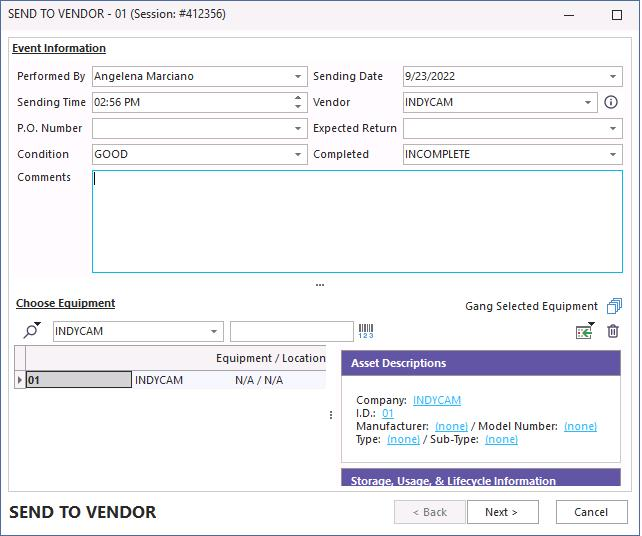Click the vendor info icon

click(611, 102)
